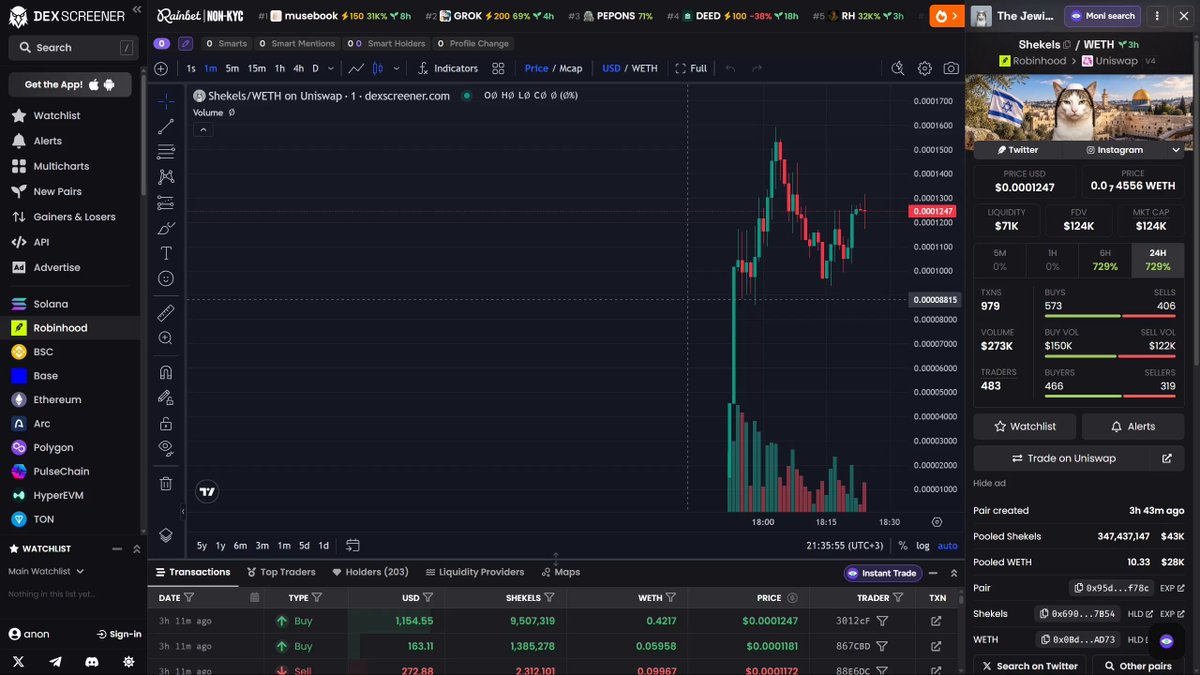Click the Instant Trade button
This screenshot has width=1200, height=675.
coord(881,573)
